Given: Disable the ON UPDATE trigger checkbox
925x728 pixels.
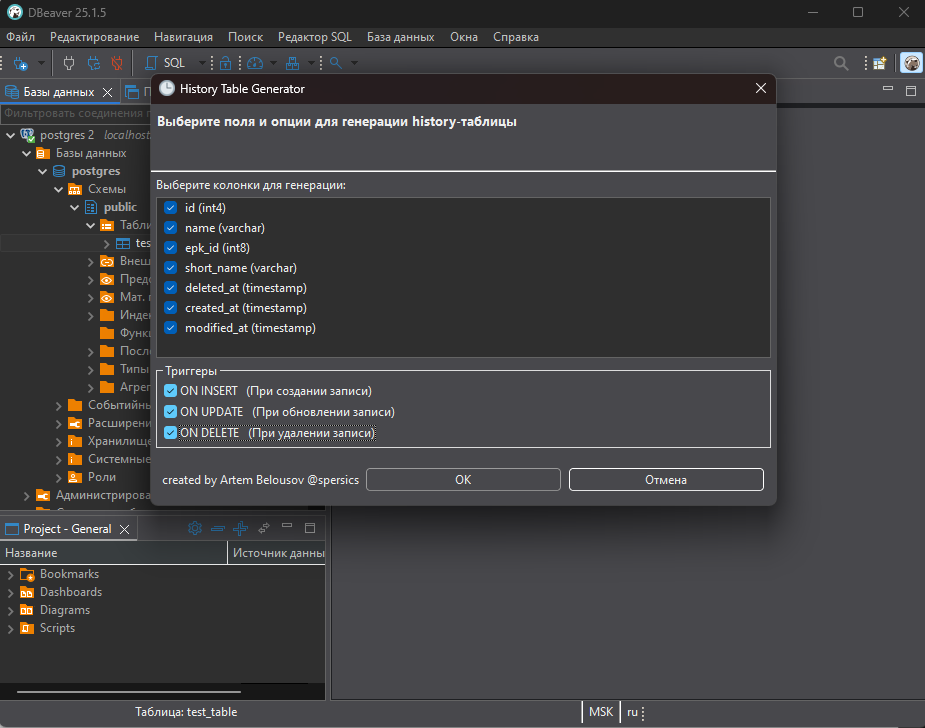Looking at the screenshot, I should [170, 412].
